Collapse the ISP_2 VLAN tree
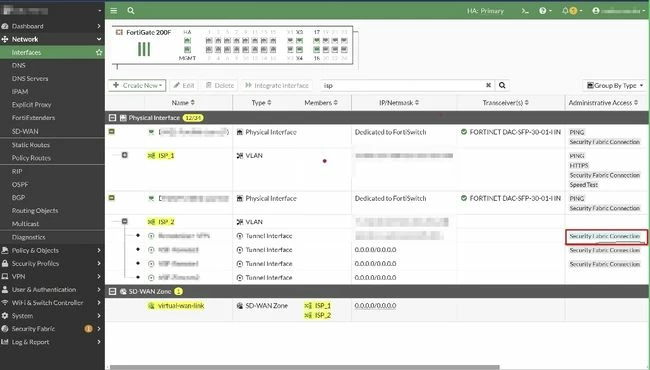The image size is (650, 370). [x=124, y=222]
